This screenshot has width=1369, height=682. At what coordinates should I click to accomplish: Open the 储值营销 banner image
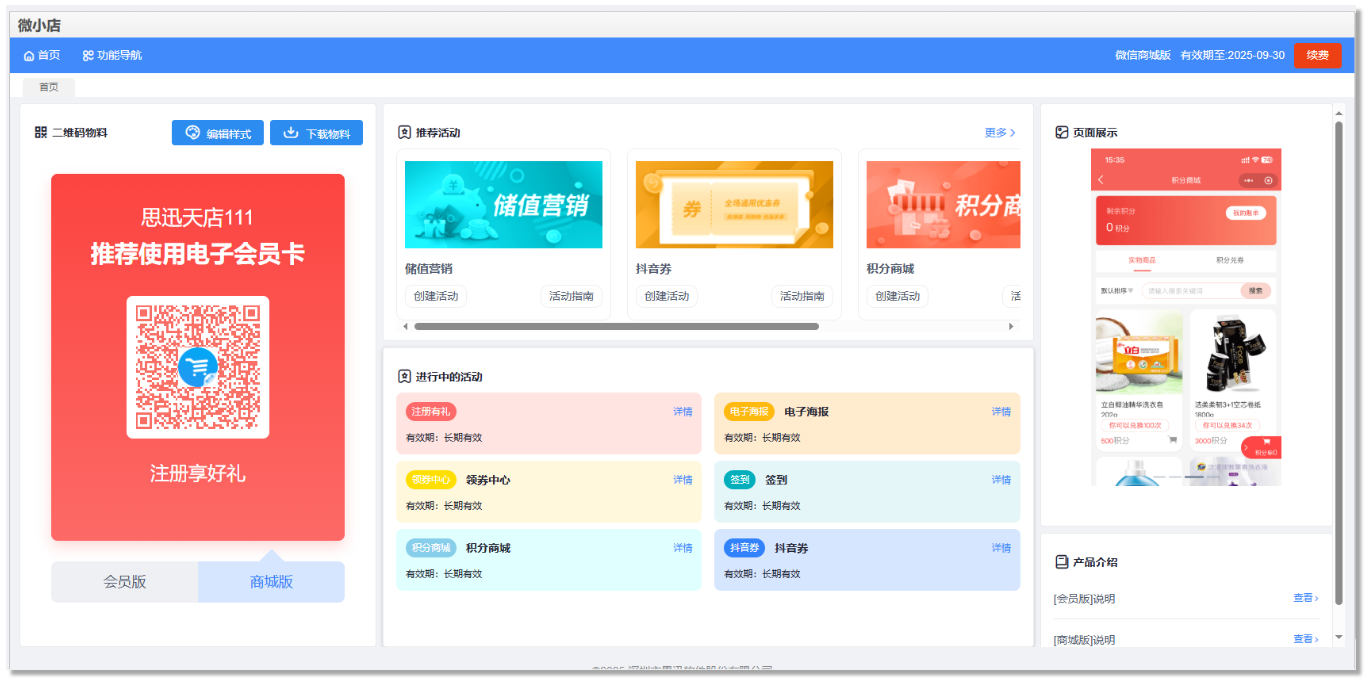504,204
